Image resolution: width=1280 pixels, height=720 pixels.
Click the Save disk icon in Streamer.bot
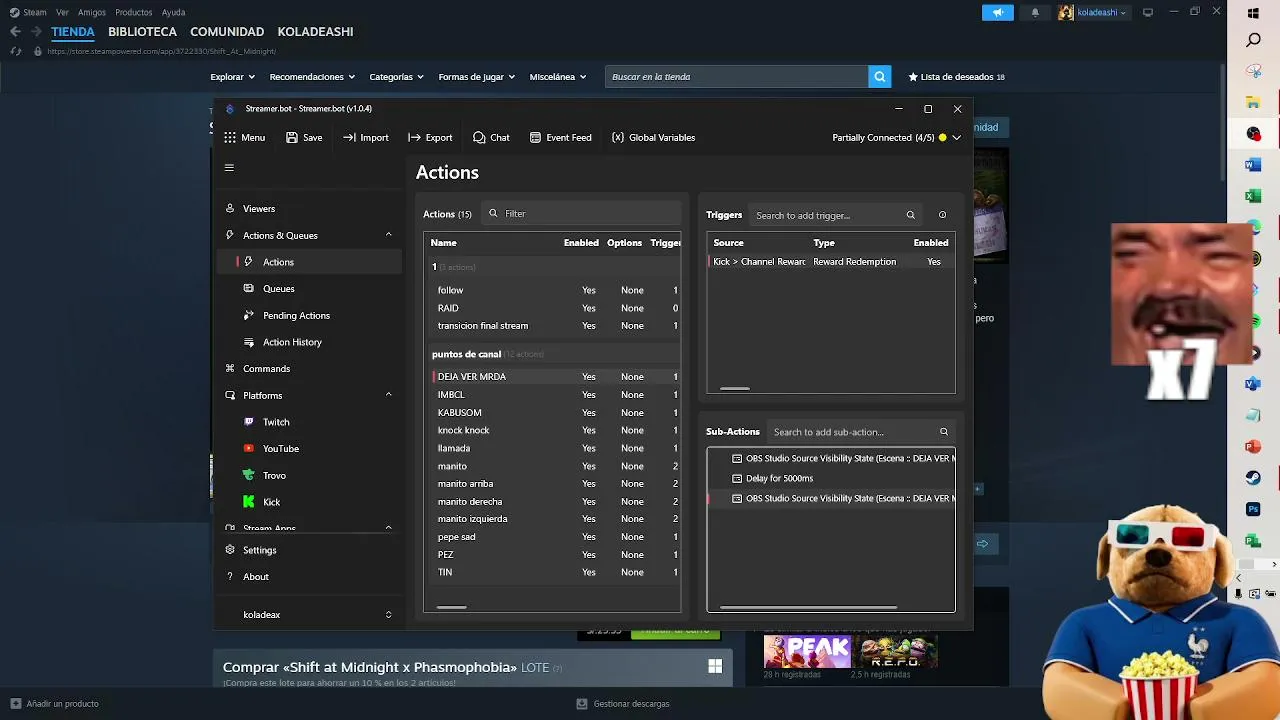(292, 138)
